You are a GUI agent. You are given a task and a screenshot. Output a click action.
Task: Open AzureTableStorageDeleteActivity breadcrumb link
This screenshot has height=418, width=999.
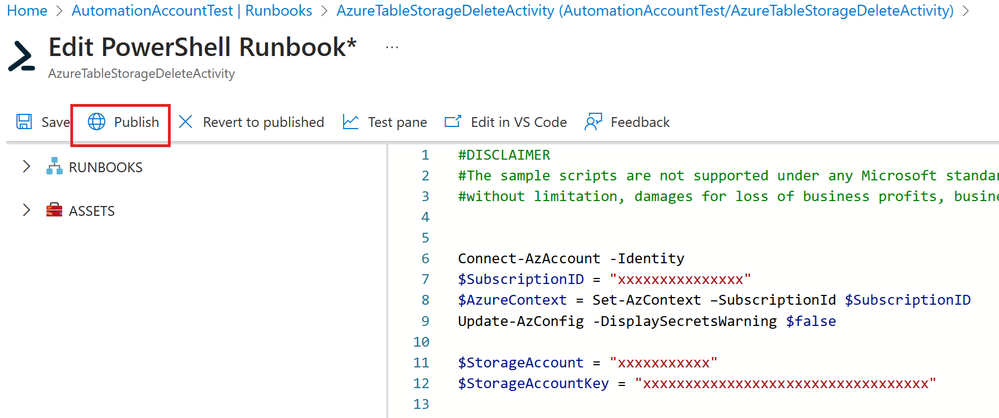coord(645,10)
